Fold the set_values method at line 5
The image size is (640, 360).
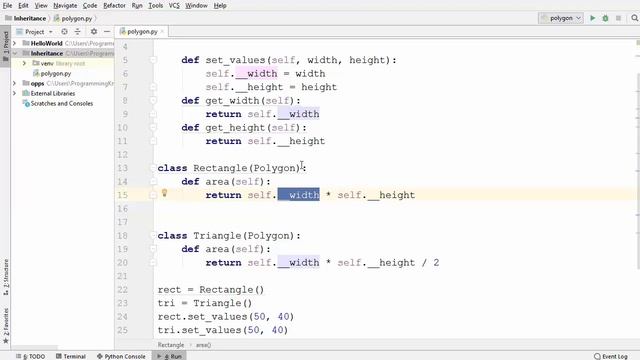153,60
